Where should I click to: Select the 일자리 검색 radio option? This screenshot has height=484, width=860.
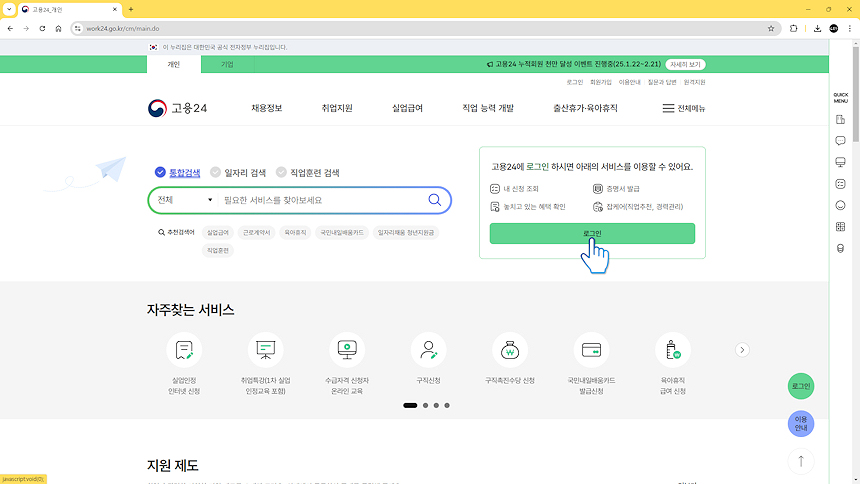point(238,172)
